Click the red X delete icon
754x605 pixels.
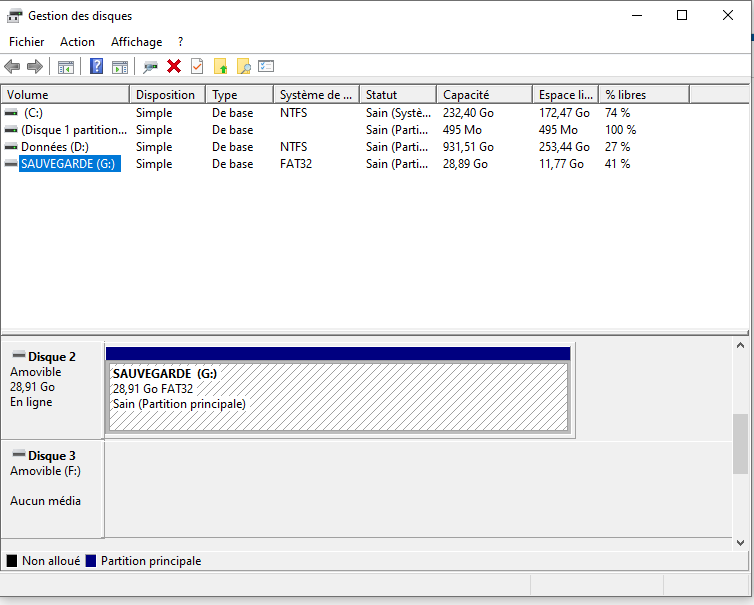[x=174, y=66]
